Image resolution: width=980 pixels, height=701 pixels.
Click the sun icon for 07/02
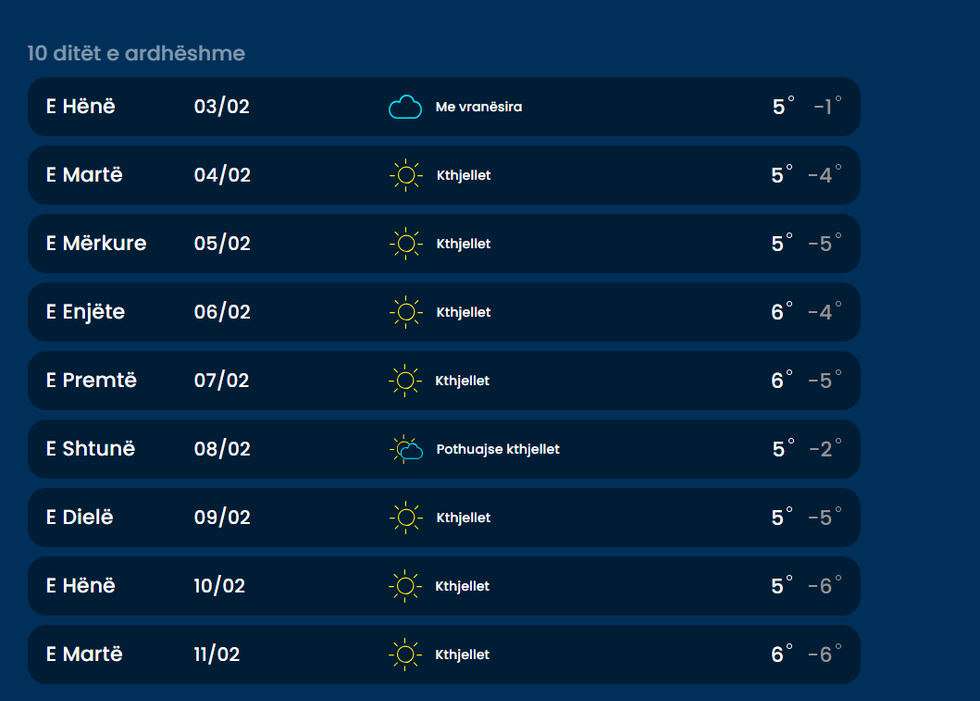point(405,381)
